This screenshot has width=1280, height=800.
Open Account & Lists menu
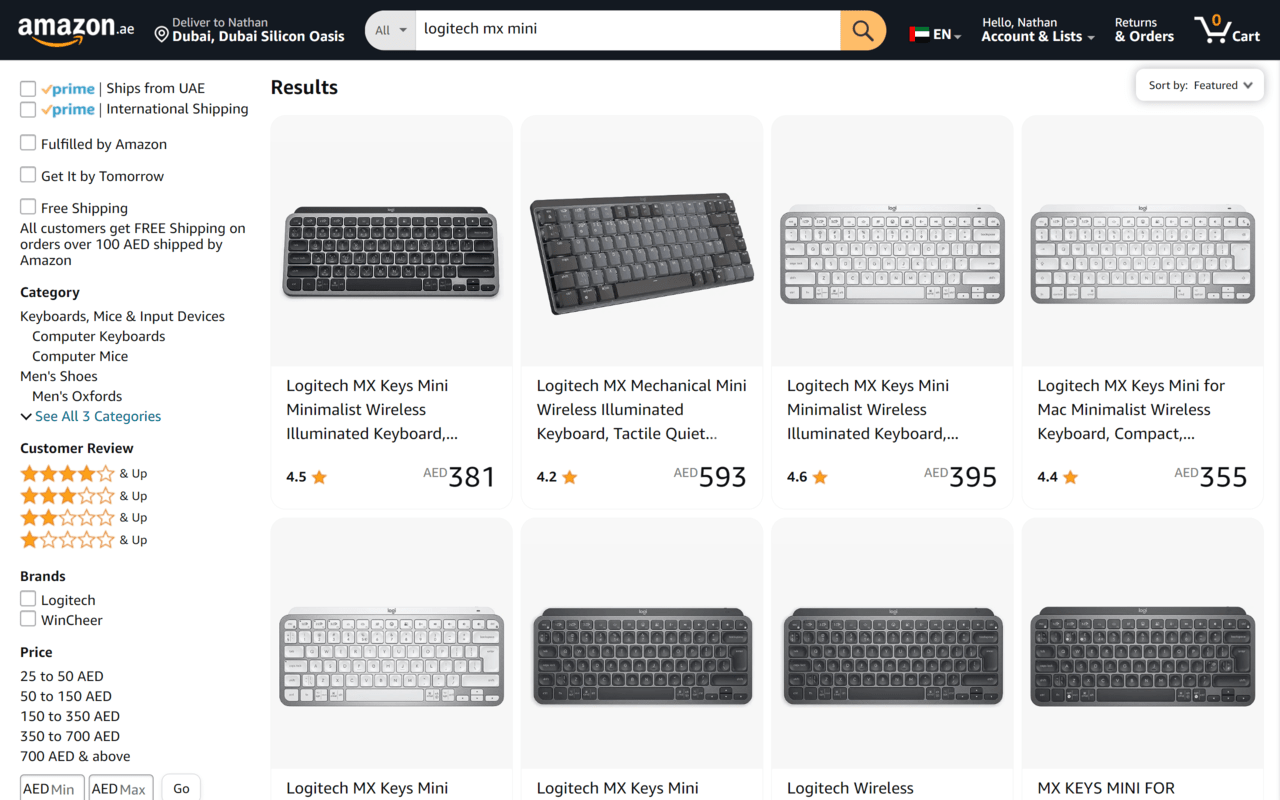click(1037, 30)
